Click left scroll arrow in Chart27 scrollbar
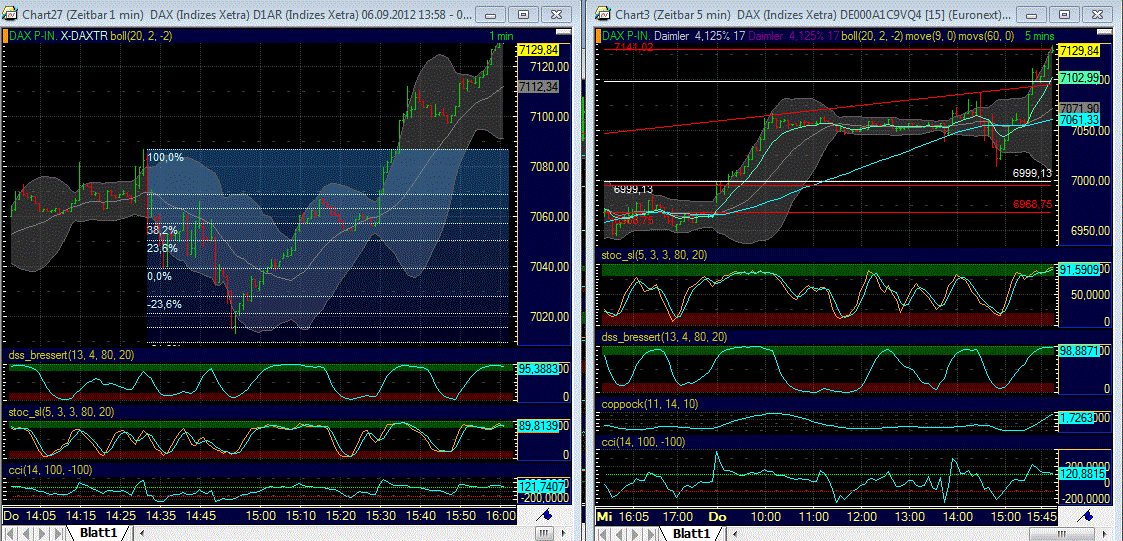The height and width of the screenshot is (541, 1123). click(140, 533)
